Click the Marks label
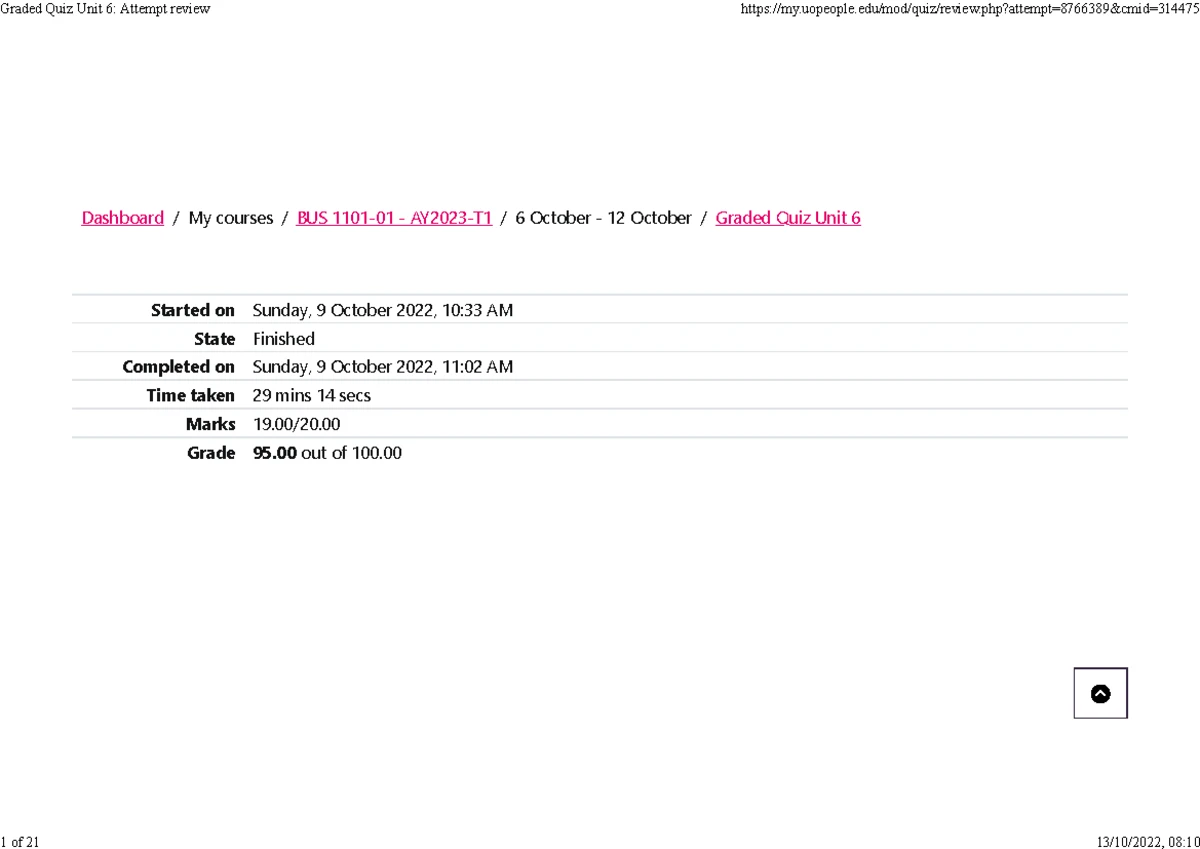The image size is (1200, 849). pyautogui.click(x=211, y=424)
